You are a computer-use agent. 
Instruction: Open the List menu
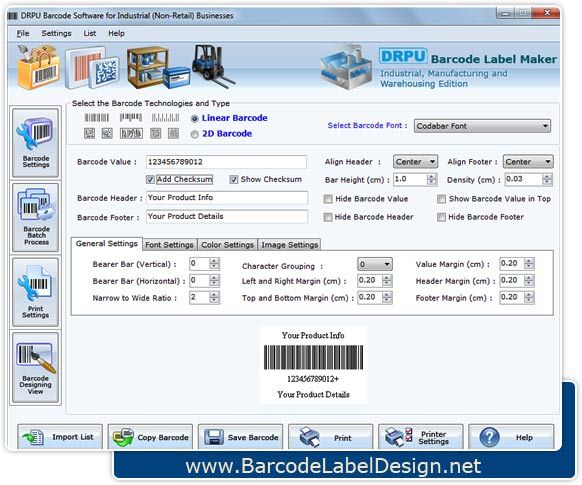click(89, 33)
